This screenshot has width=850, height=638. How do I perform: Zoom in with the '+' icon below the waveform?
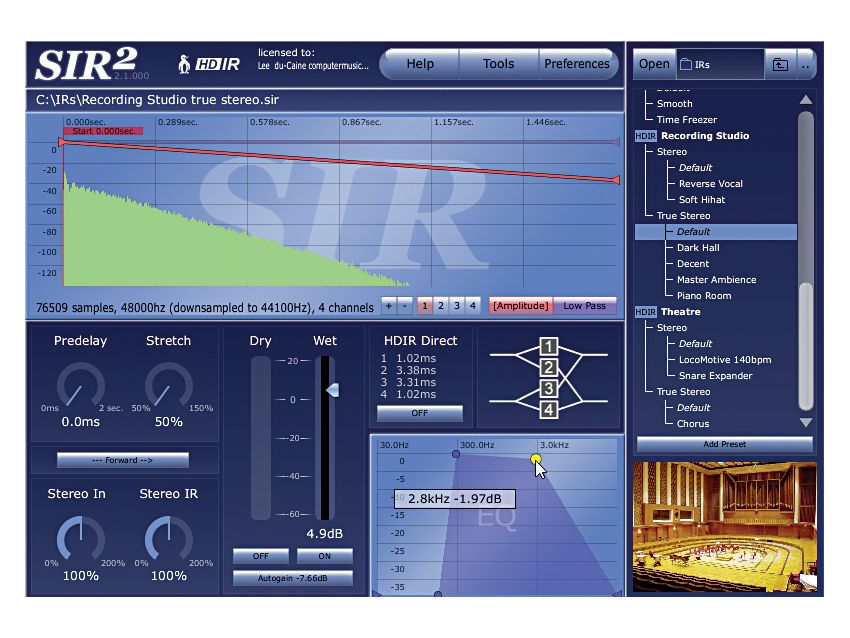389,307
